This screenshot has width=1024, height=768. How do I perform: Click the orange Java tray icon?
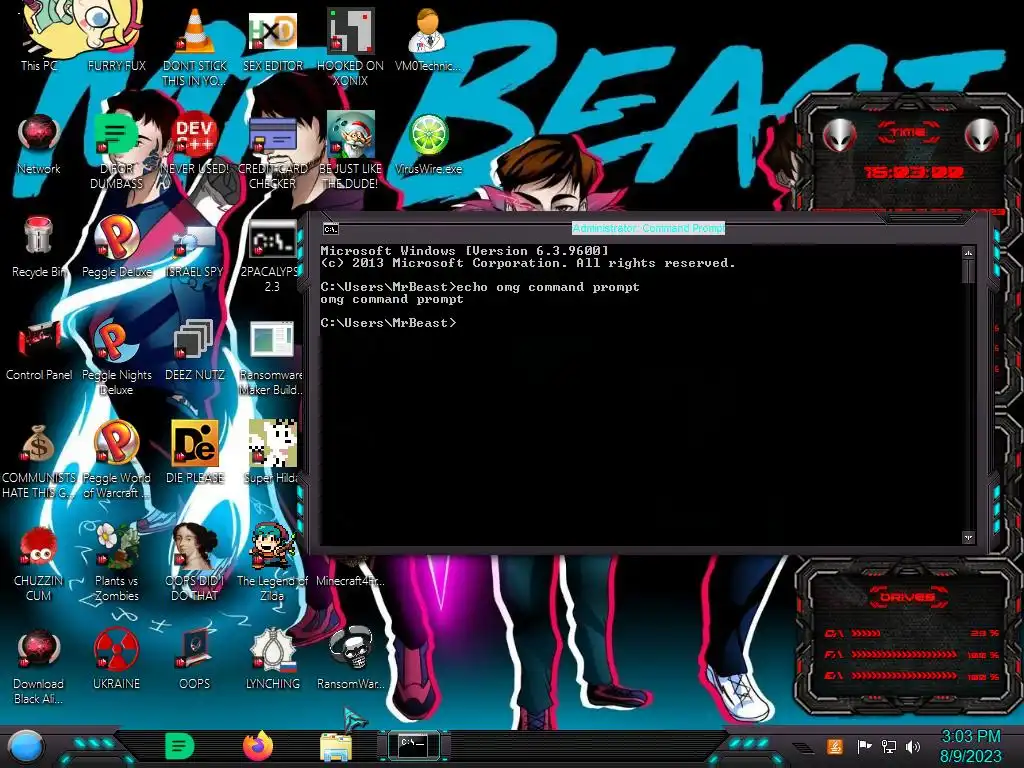tap(834, 746)
